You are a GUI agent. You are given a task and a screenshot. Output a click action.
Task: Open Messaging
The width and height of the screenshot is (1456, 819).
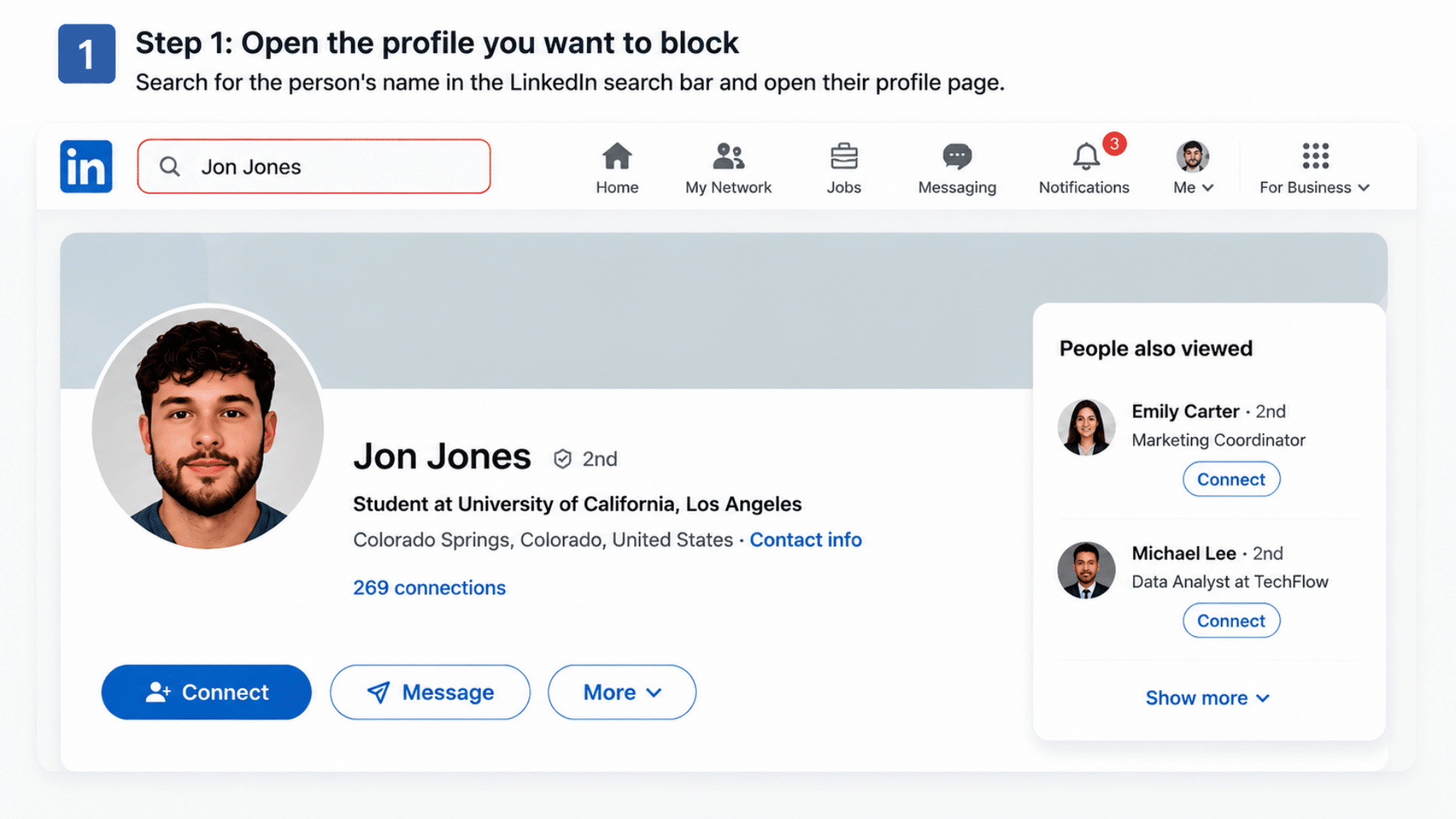957,168
